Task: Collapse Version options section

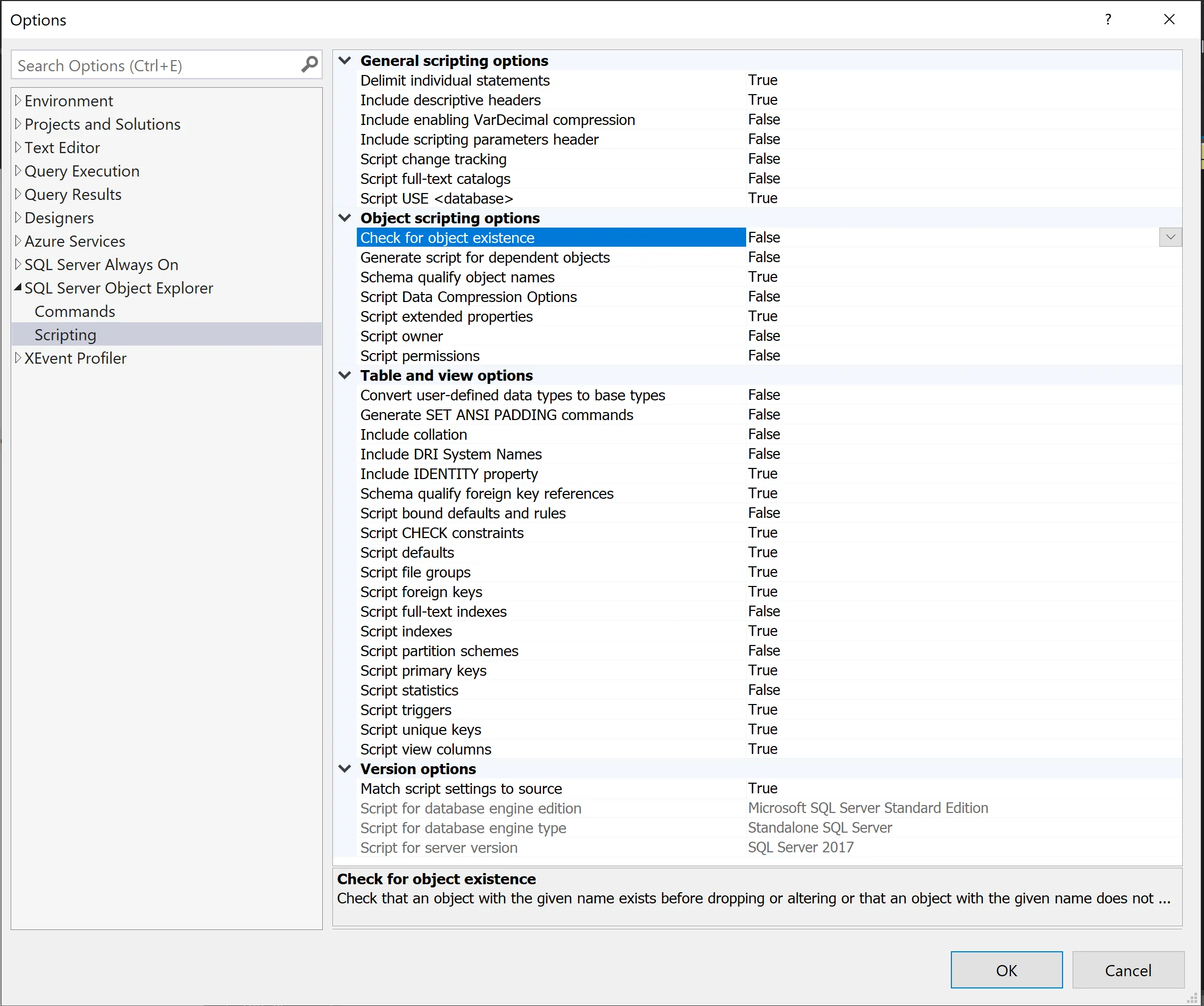Action: 345,769
